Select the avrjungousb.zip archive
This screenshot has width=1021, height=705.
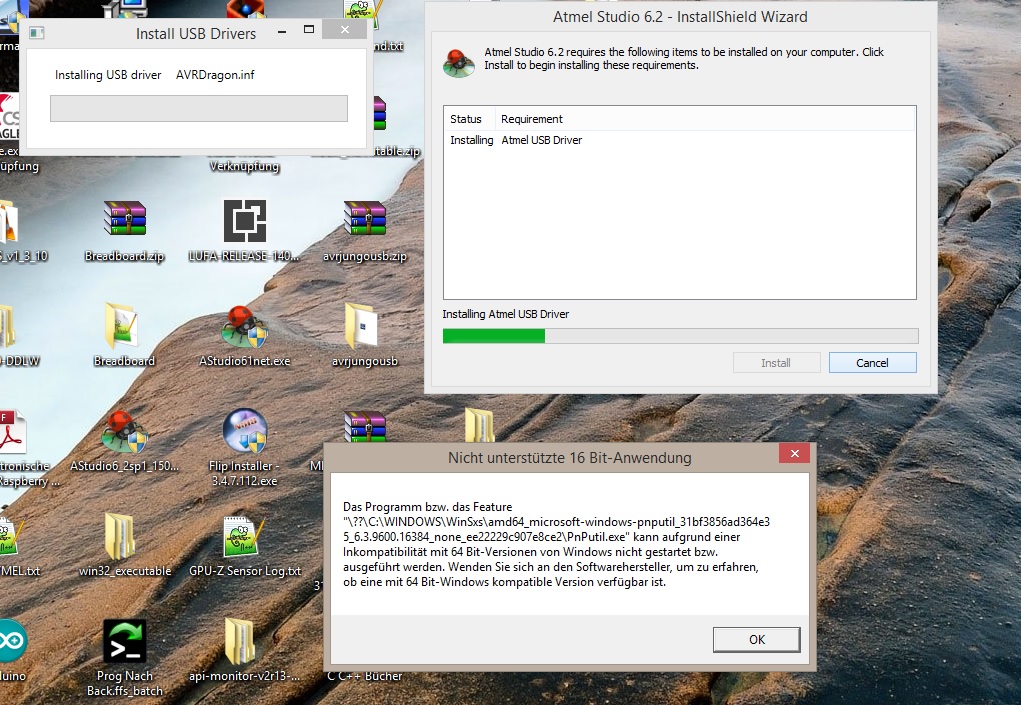click(x=364, y=222)
